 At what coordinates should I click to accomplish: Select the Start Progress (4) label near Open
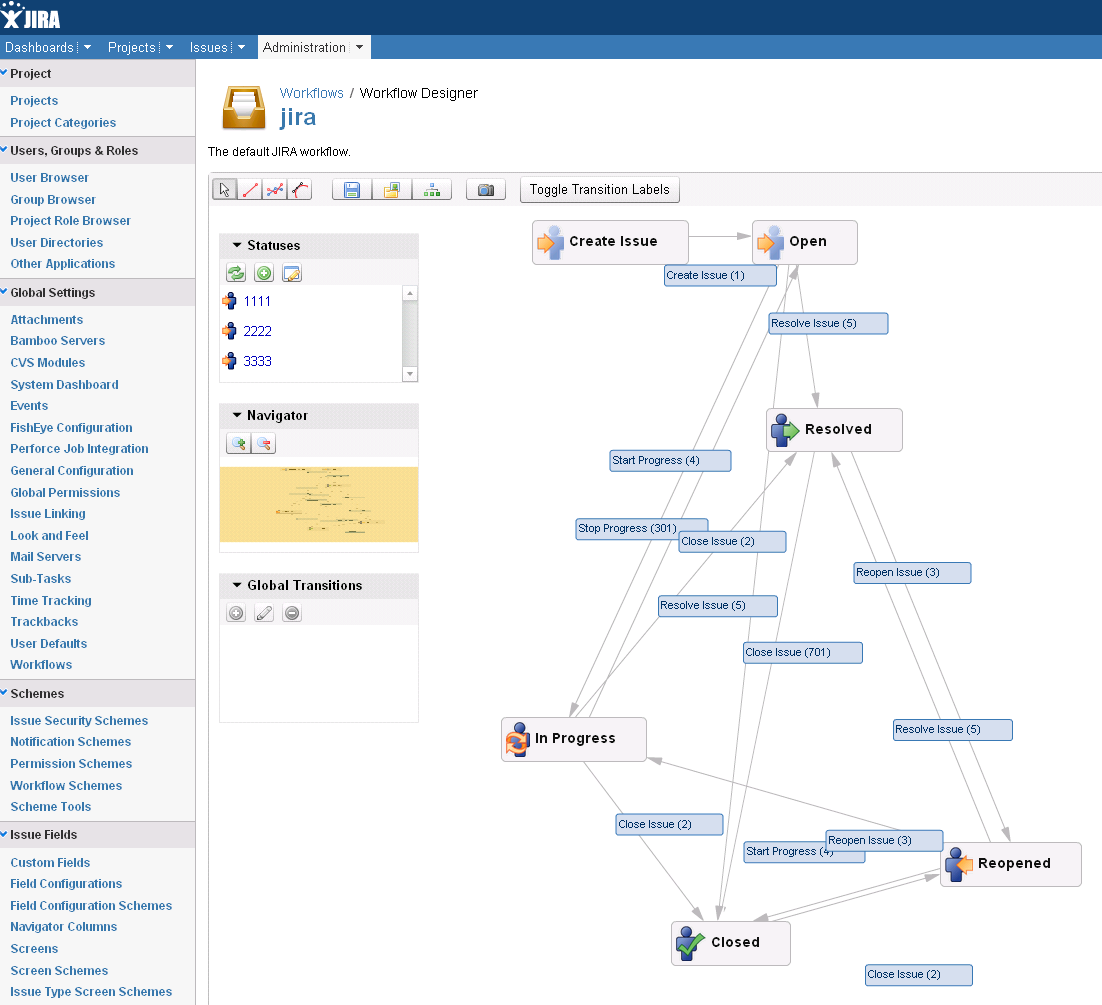[670, 461]
